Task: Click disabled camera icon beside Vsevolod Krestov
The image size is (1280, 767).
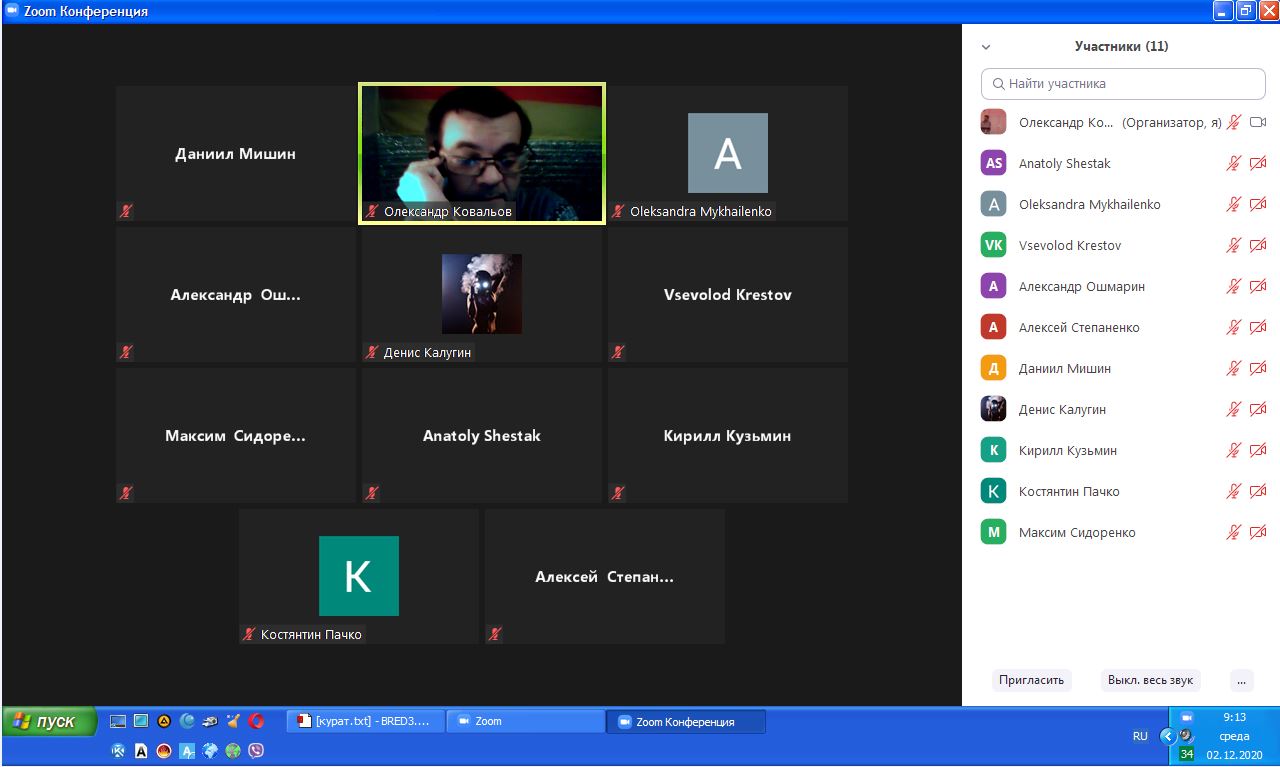Action: click(x=1258, y=246)
